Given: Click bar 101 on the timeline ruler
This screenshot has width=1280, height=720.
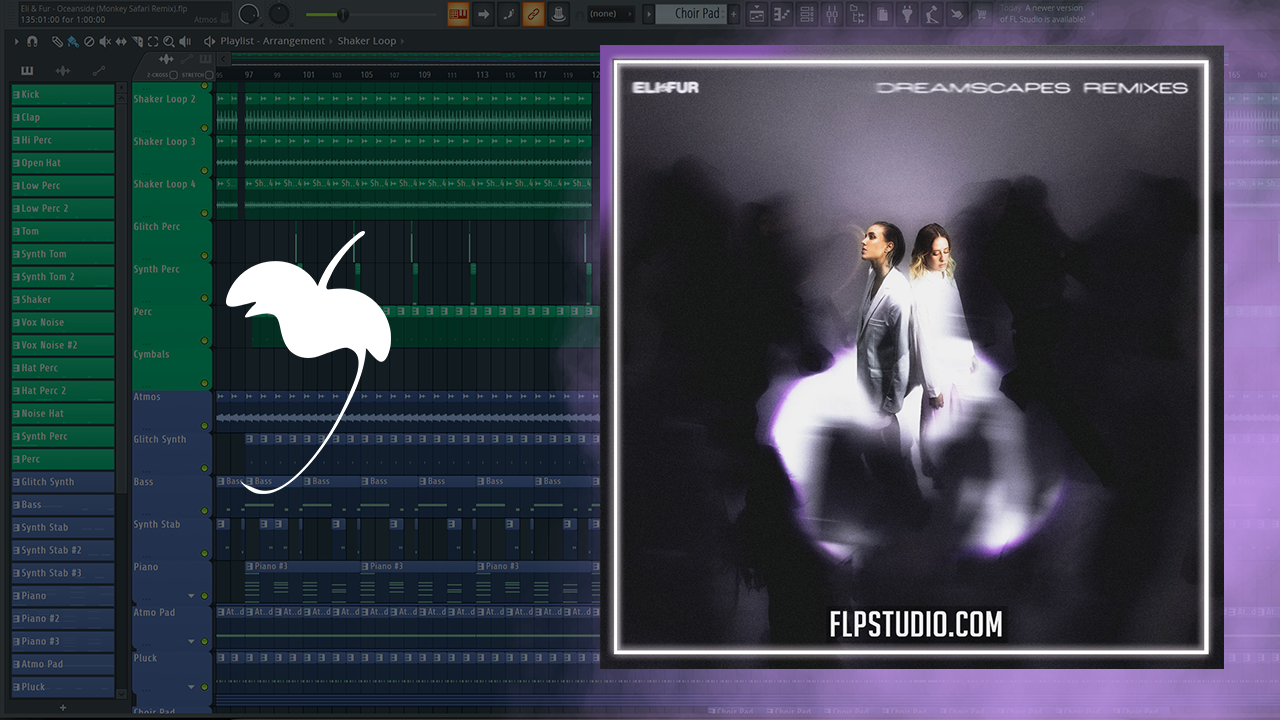Looking at the screenshot, I should (x=309, y=75).
